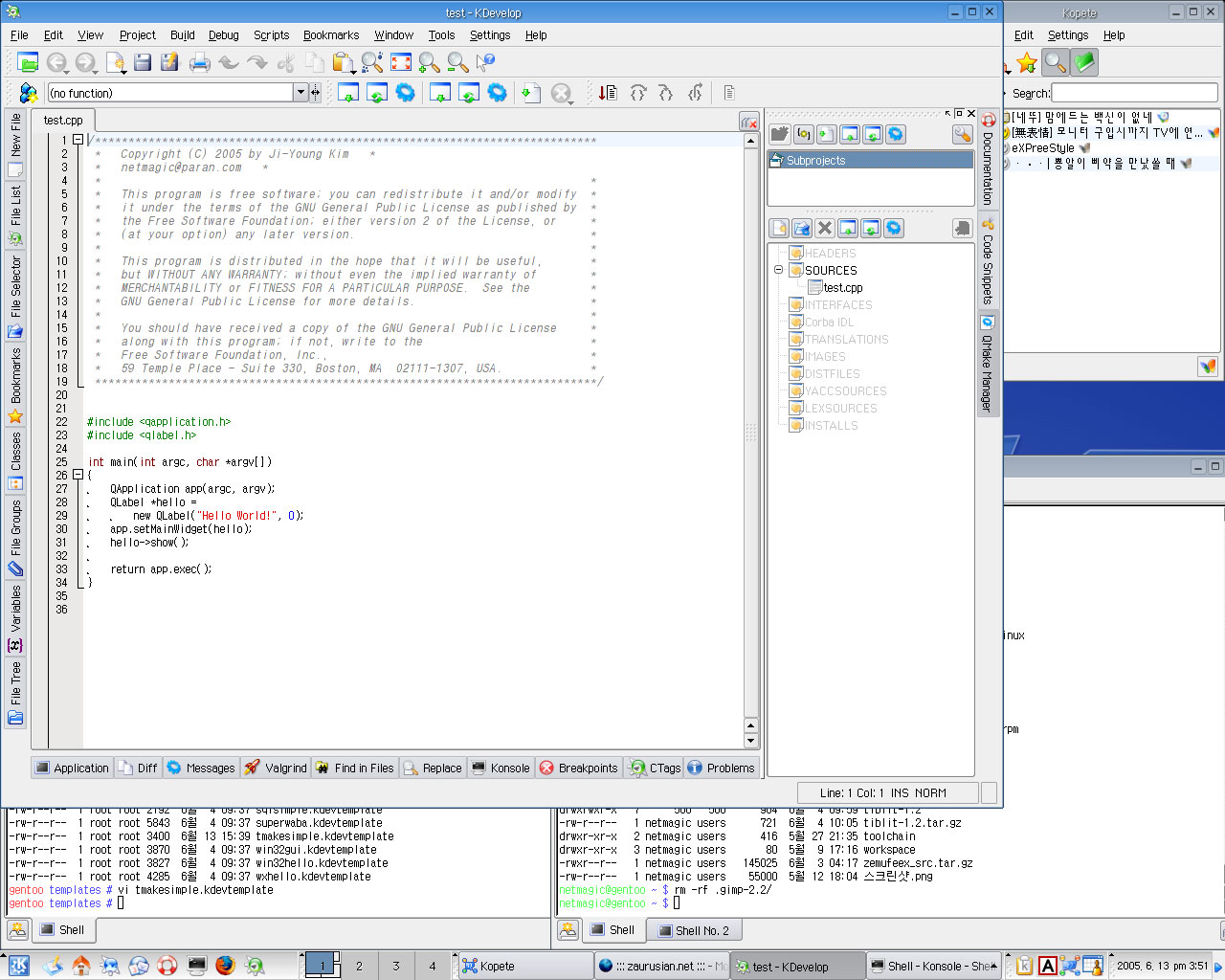
Task: Toggle the Bookmarks side panel
Action: 15,386
